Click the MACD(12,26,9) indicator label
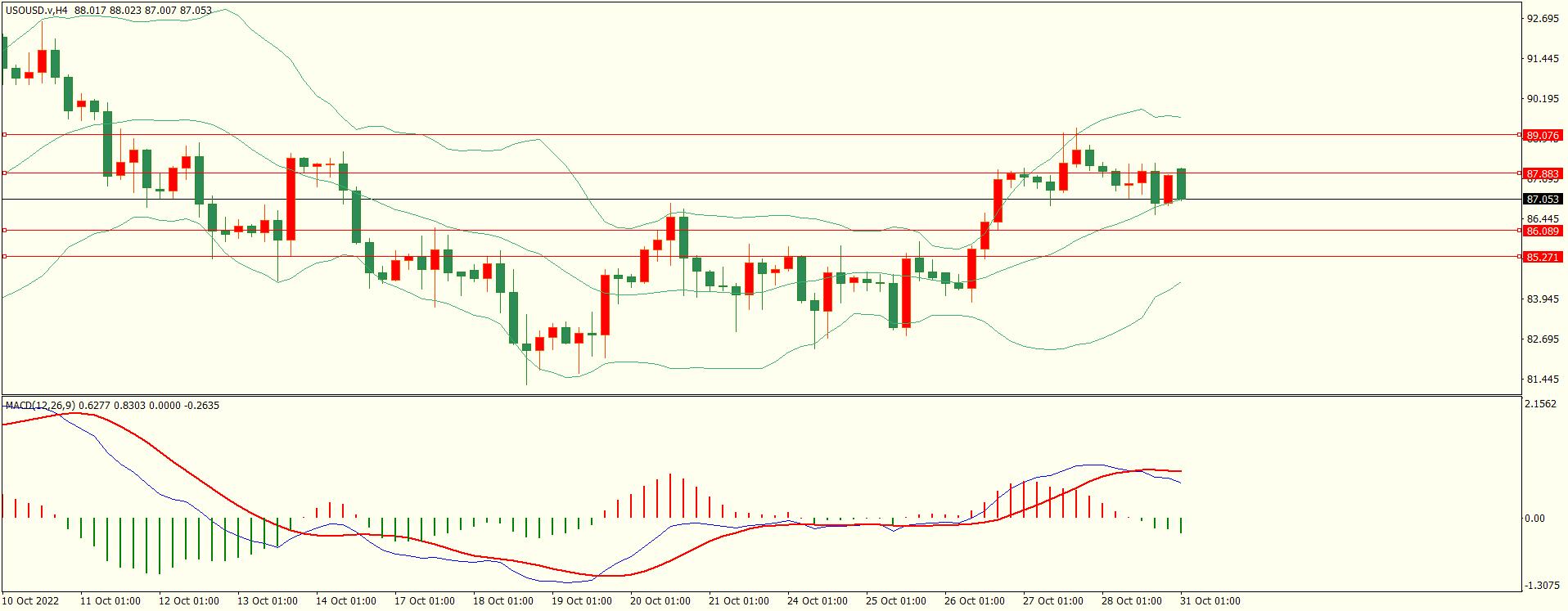Image resolution: width=1568 pixels, height=611 pixels. [x=40, y=405]
